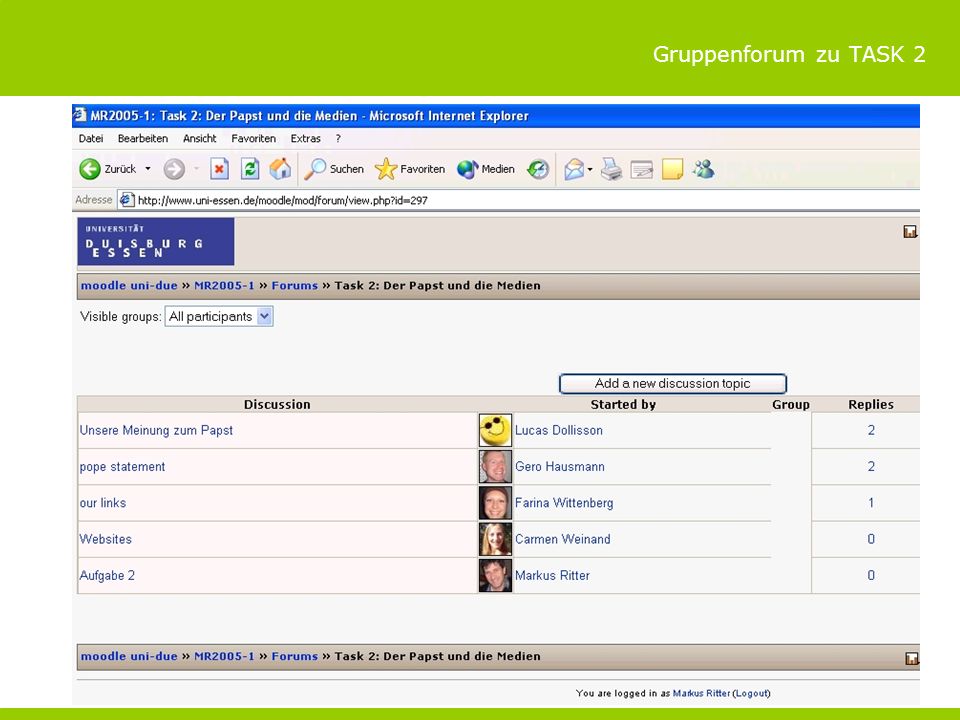
Task: Open the ? help menu
Action: tap(338, 138)
